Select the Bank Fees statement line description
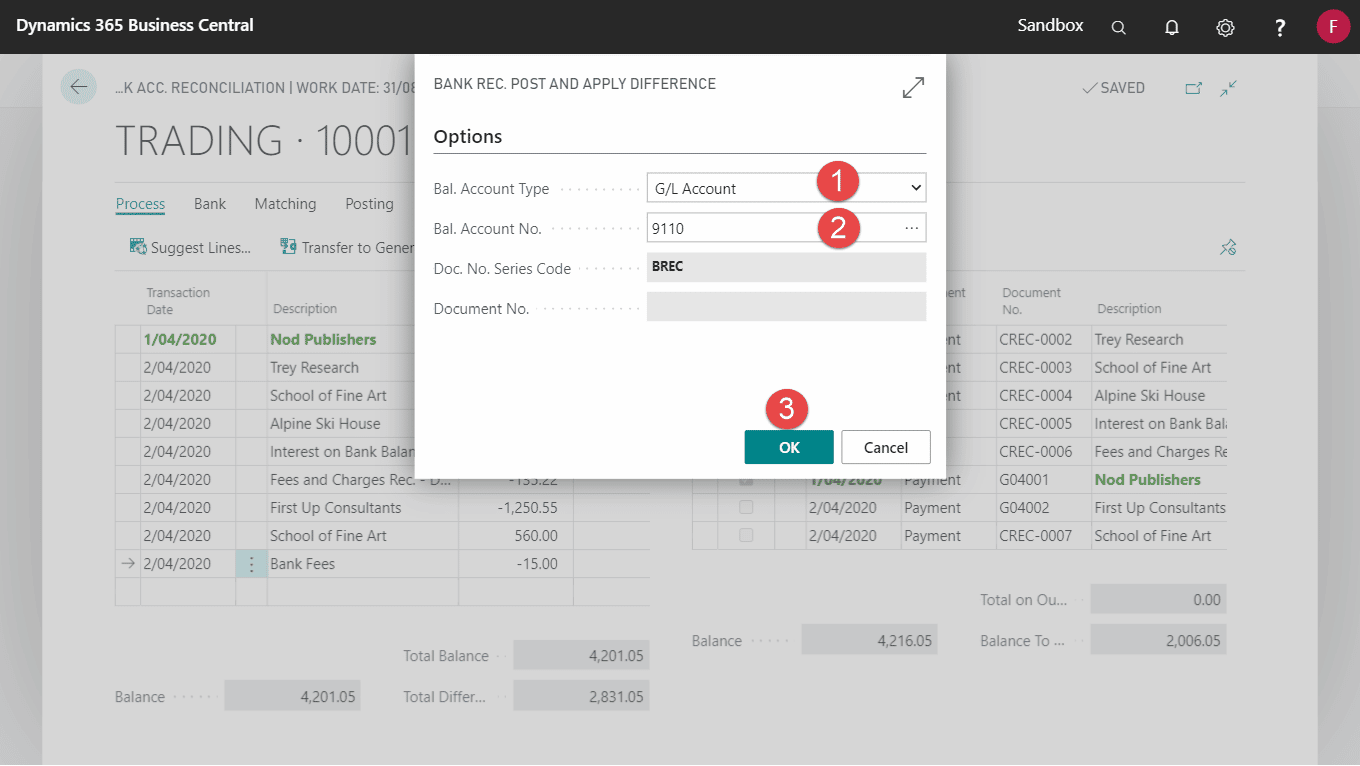Image resolution: width=1360 pixels, height=766 pixels. pos(302,564)
